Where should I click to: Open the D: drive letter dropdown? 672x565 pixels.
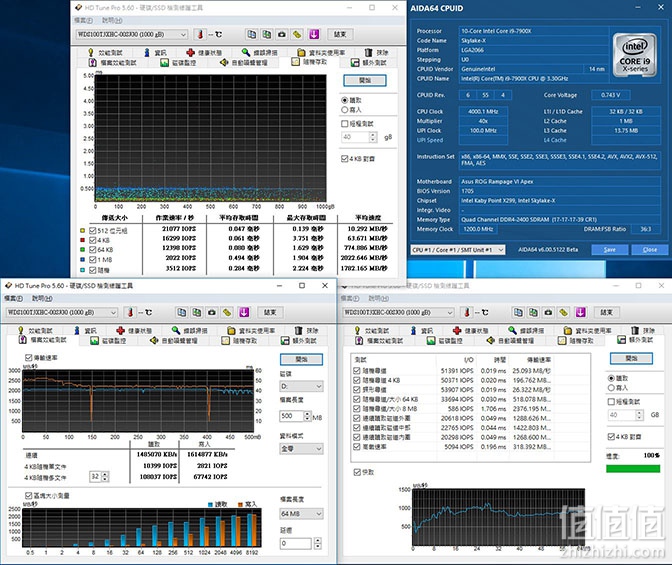click(301, 386)
